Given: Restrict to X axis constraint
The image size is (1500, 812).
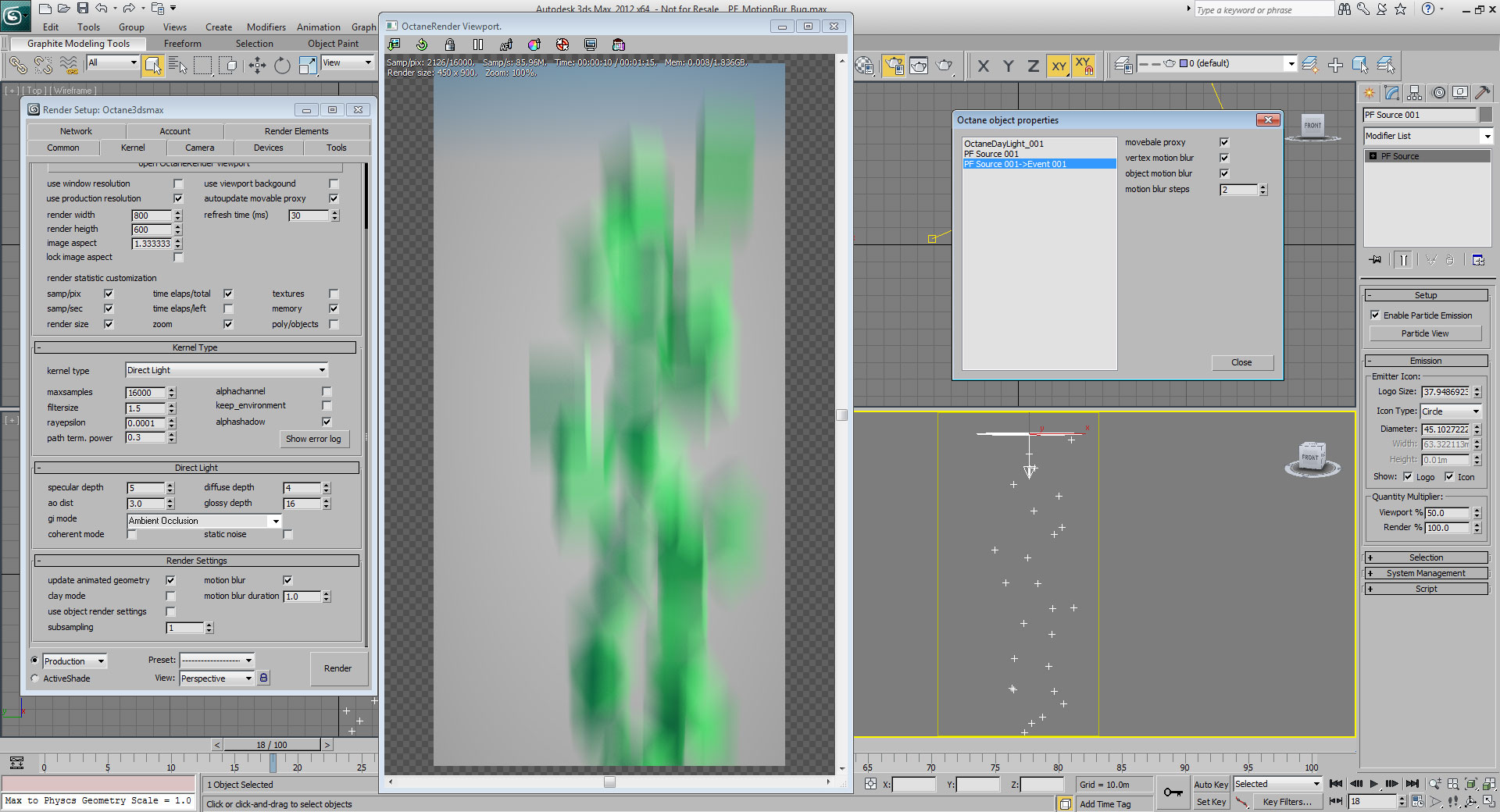Looking at the screenshot, I should 984,66.
